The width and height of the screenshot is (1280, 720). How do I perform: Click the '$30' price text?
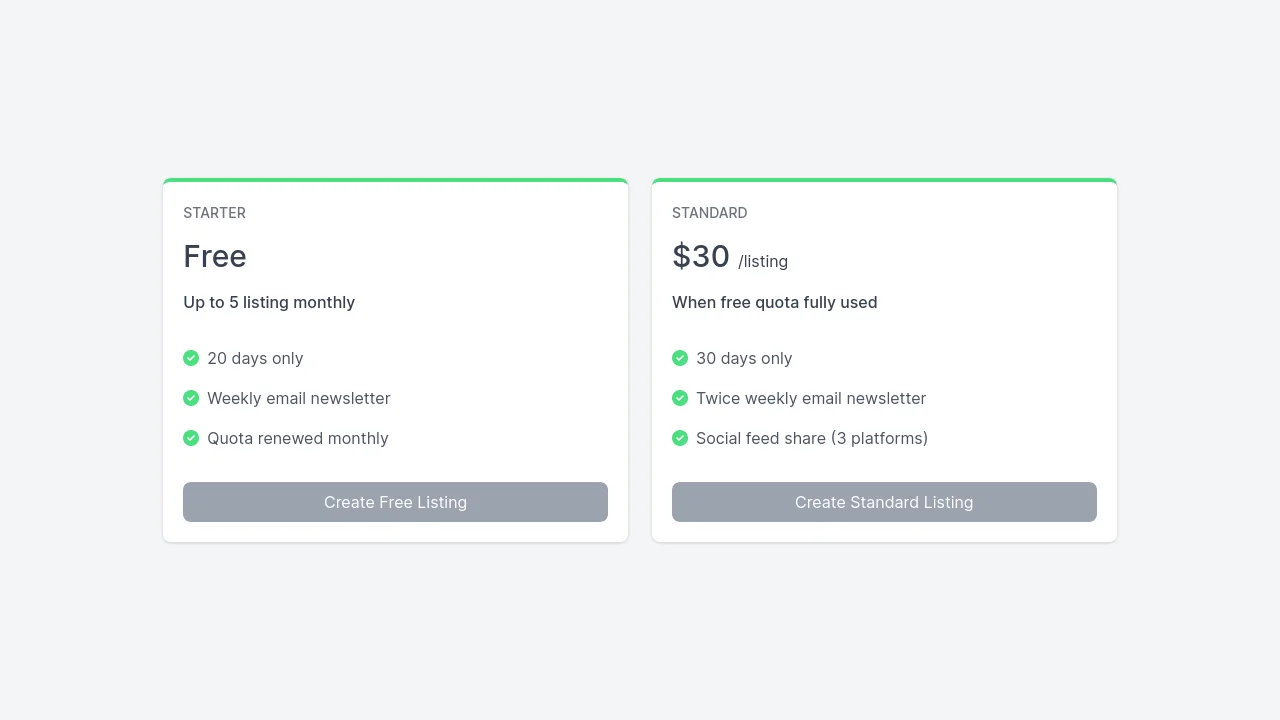point(701,257)
